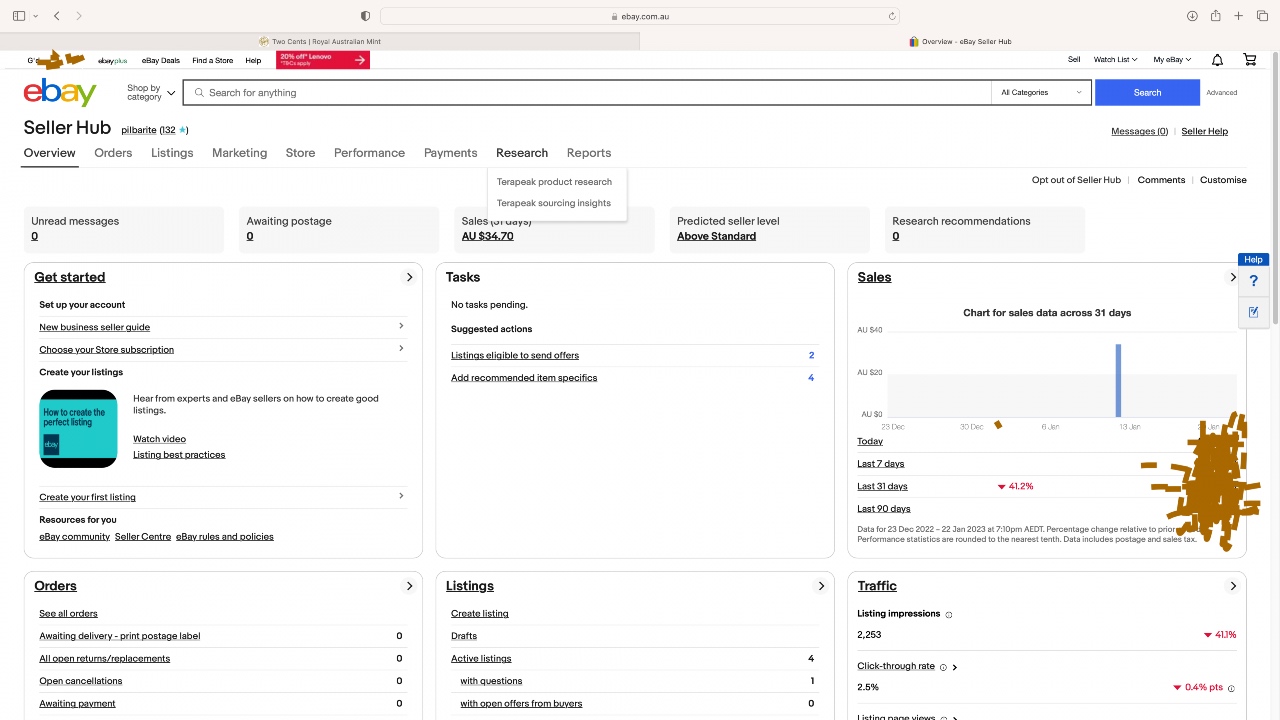
Task: Click the eBay logo
Action: (x=60, y=92)
